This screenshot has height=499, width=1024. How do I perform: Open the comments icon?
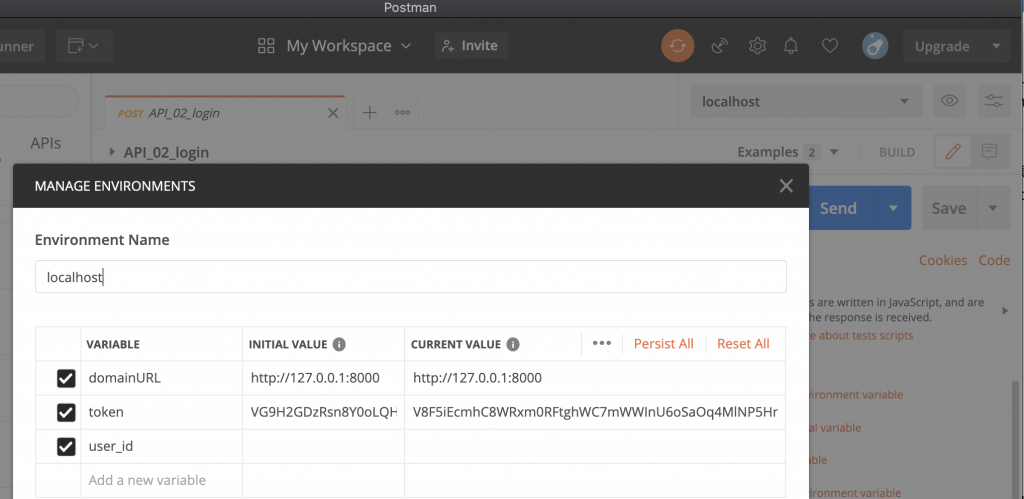989,152
